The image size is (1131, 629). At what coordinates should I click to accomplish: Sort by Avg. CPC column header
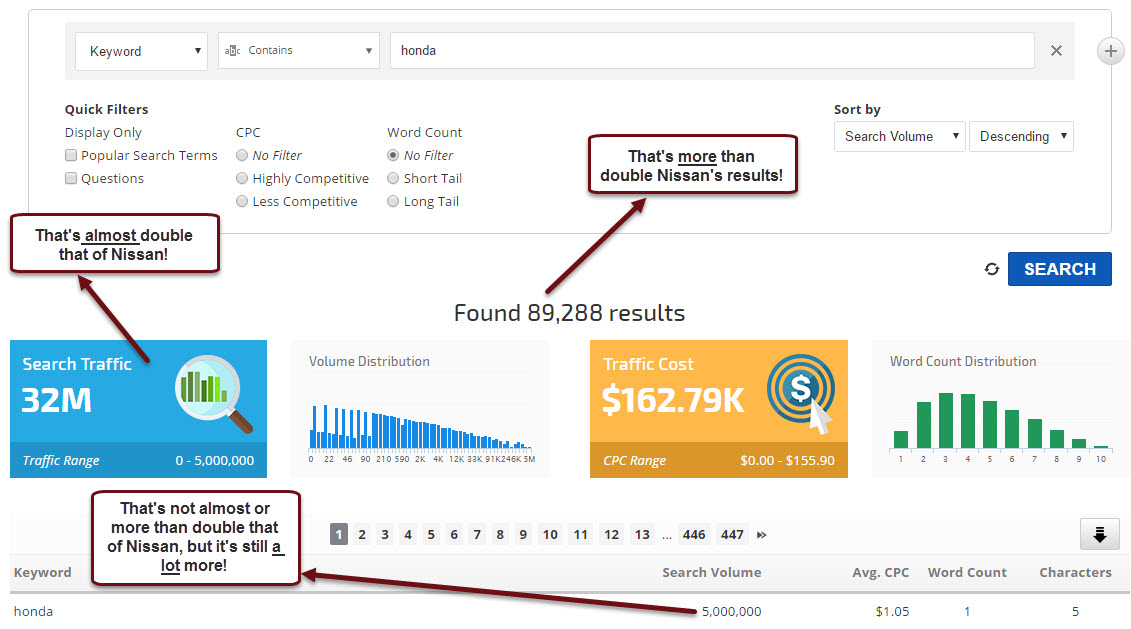coord(881,572)
